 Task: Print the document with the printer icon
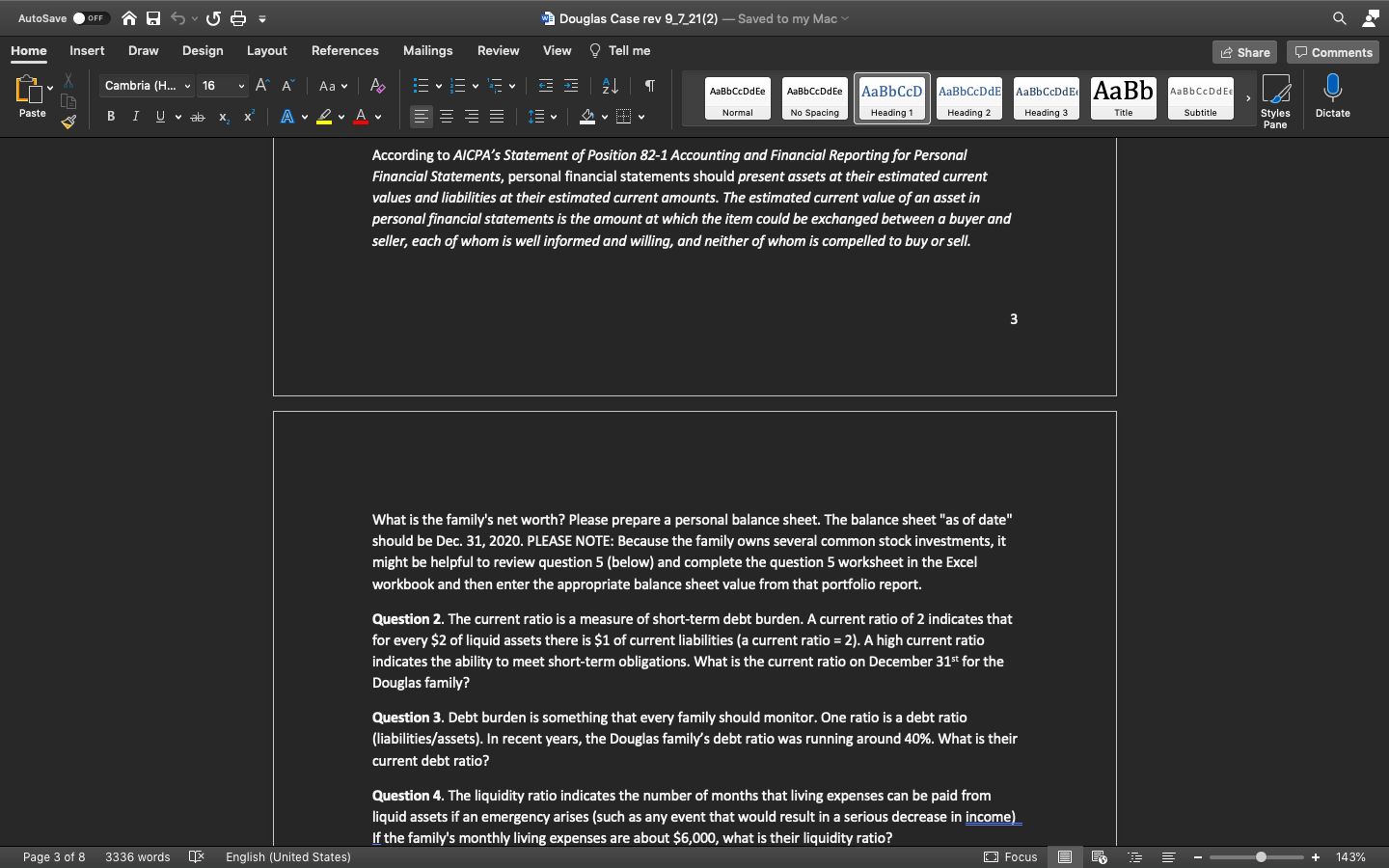point(238,18)
